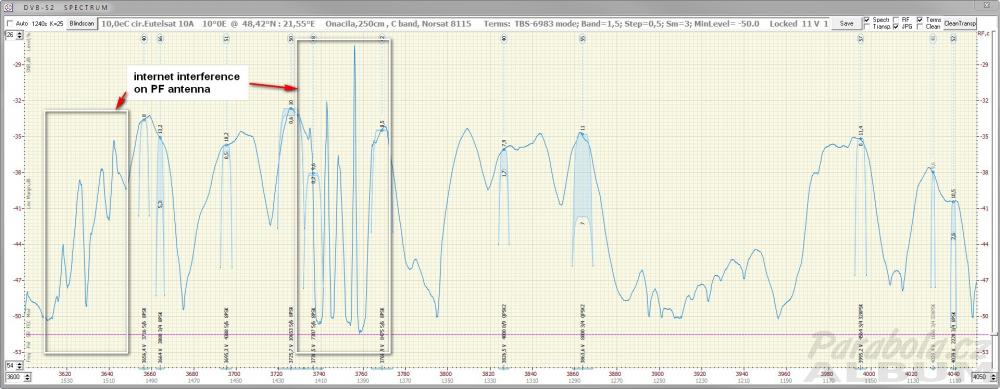Select the highlighted transponder peak near 3865 MHz

click(582, 191)
